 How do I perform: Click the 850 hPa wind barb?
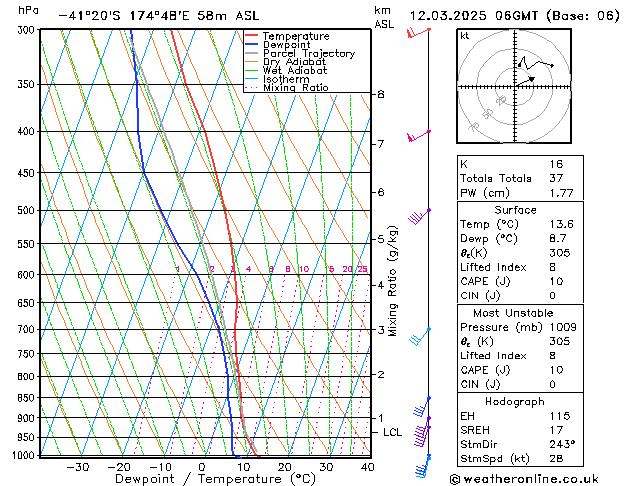[x=421, y=407]
